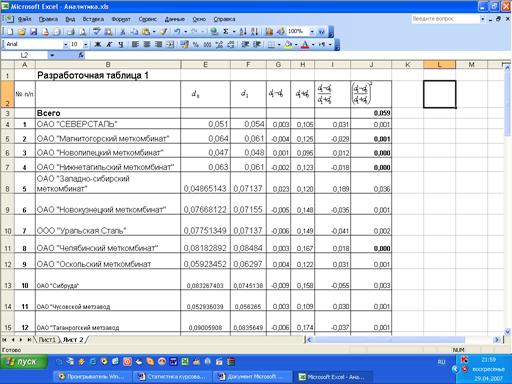Expand the Arial font name dropdown
512x384 pixels.
coord(66,44)
